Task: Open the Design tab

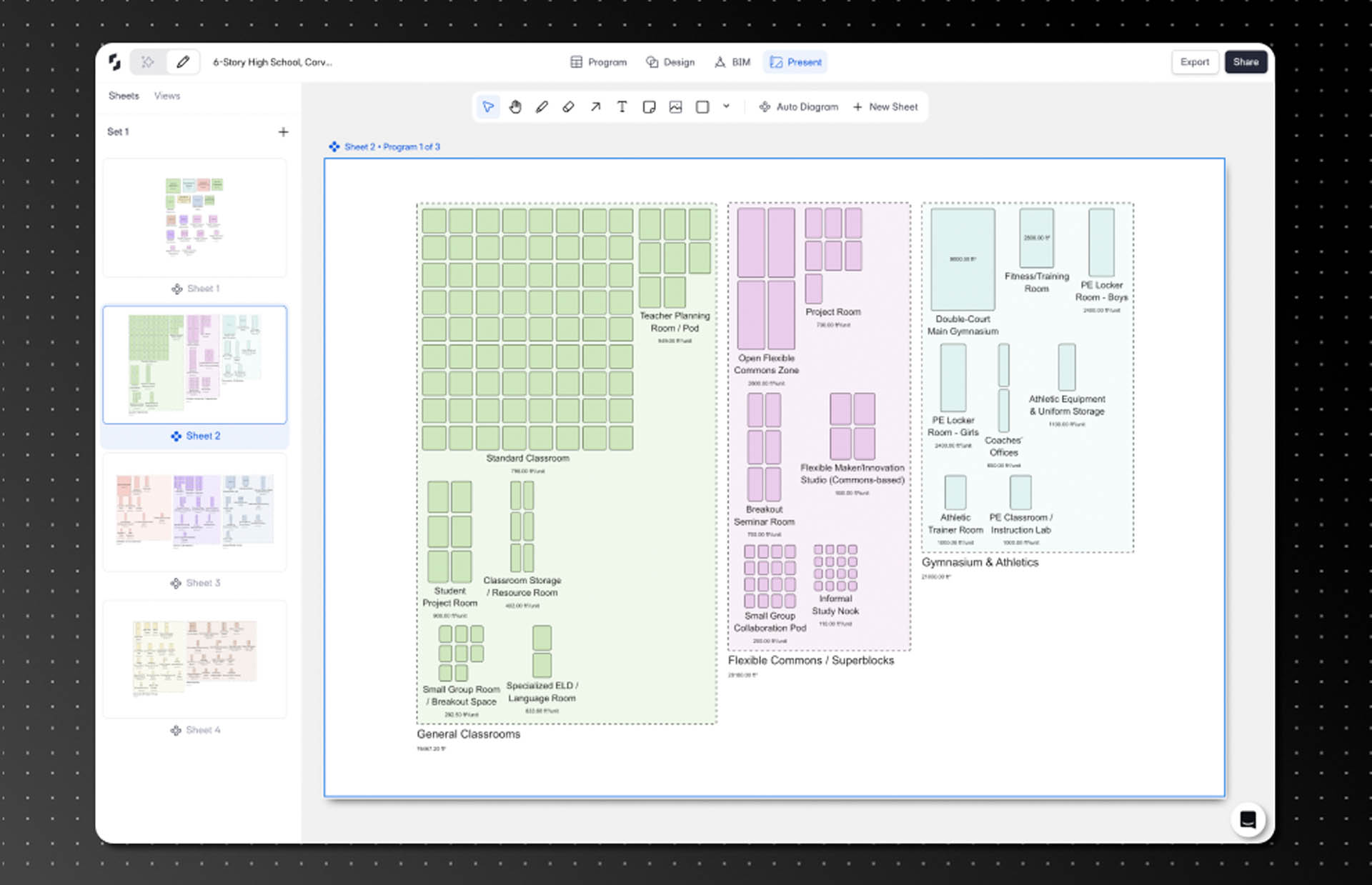Action: tap(670, 62)
